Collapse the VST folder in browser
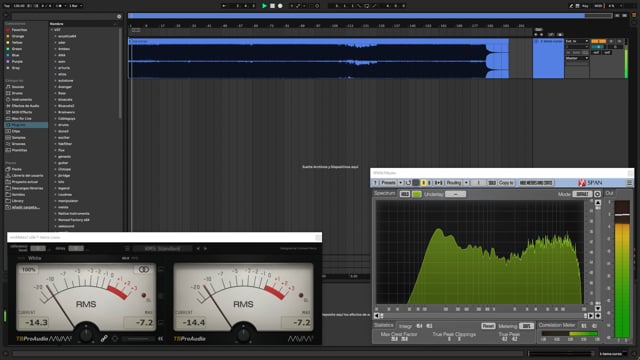 pyautogui.click(x=52, y=30)
